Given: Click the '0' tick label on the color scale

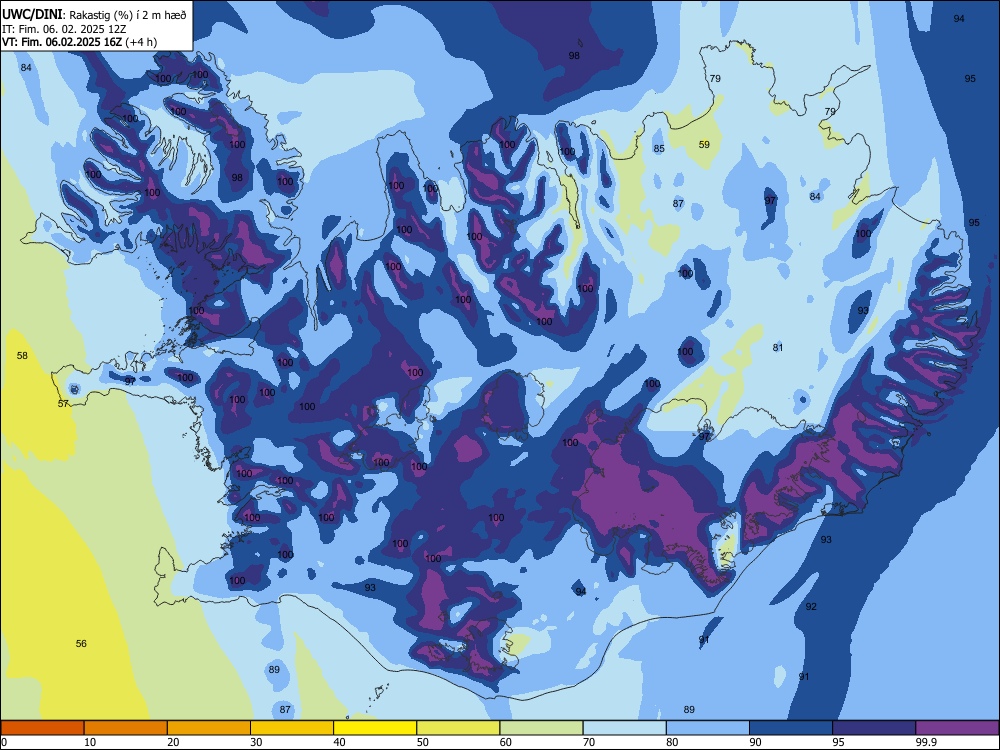Looking at the screenshot, I should [4, 742].
